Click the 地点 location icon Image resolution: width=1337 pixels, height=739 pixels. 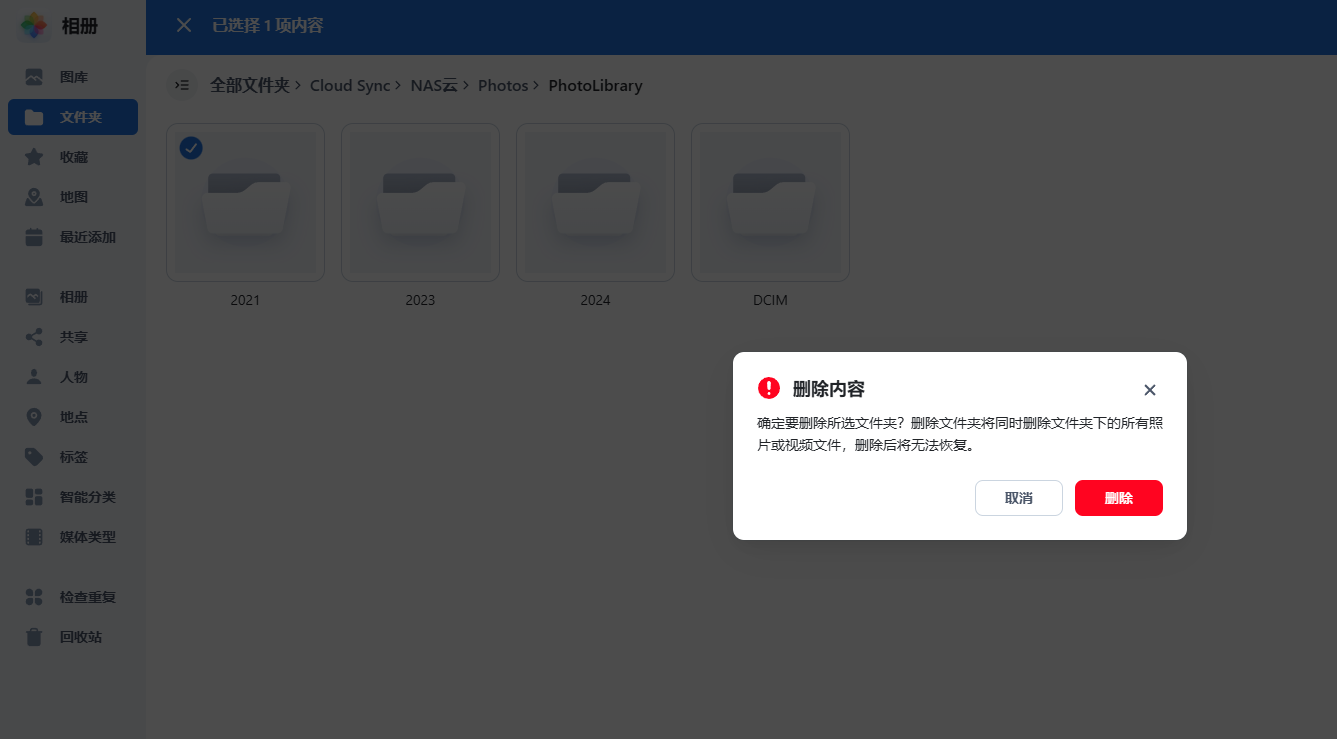tap(34, 417)
